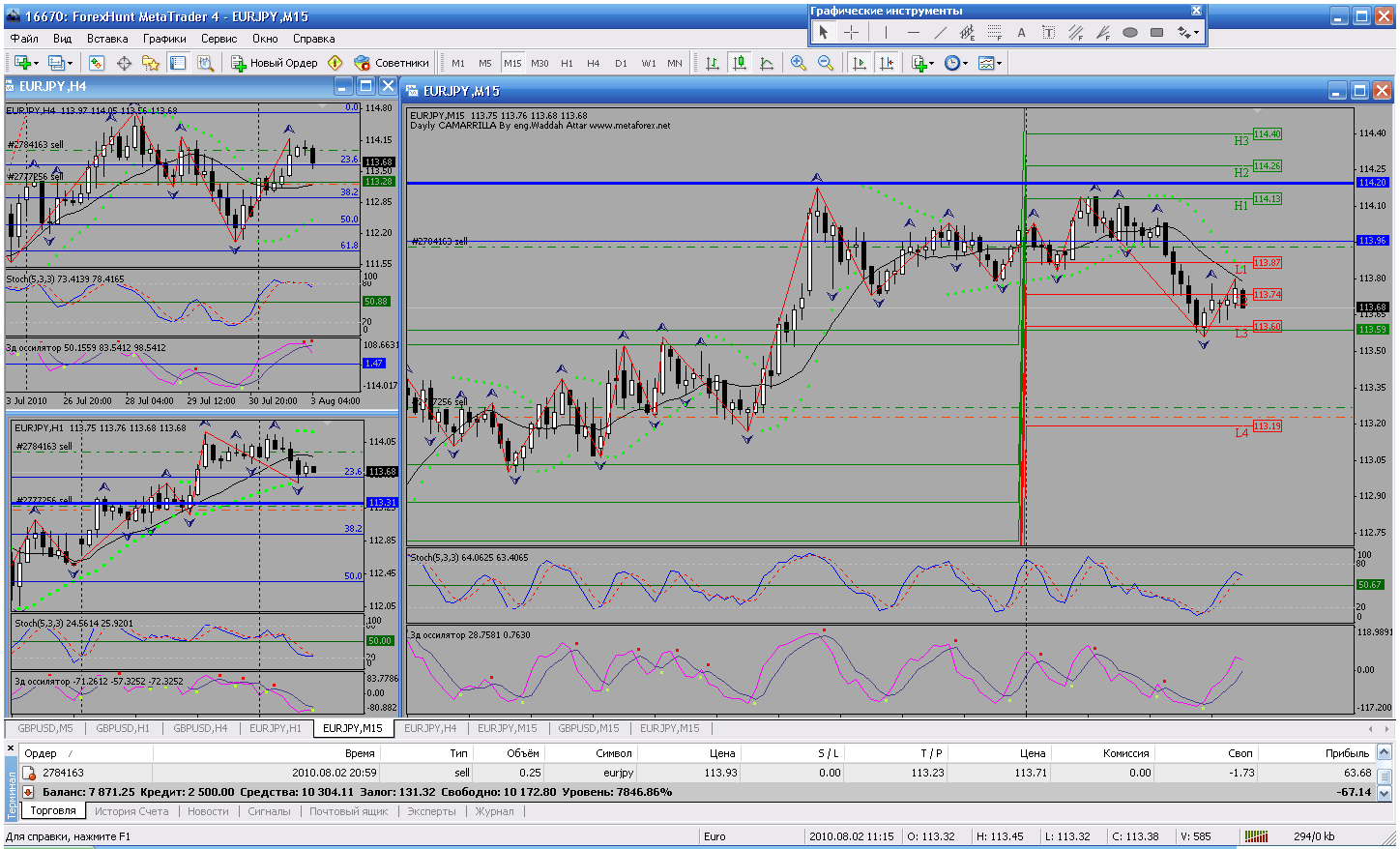Switch to the GBPUSD,H4 chart tab

click(x=200, y=728)
